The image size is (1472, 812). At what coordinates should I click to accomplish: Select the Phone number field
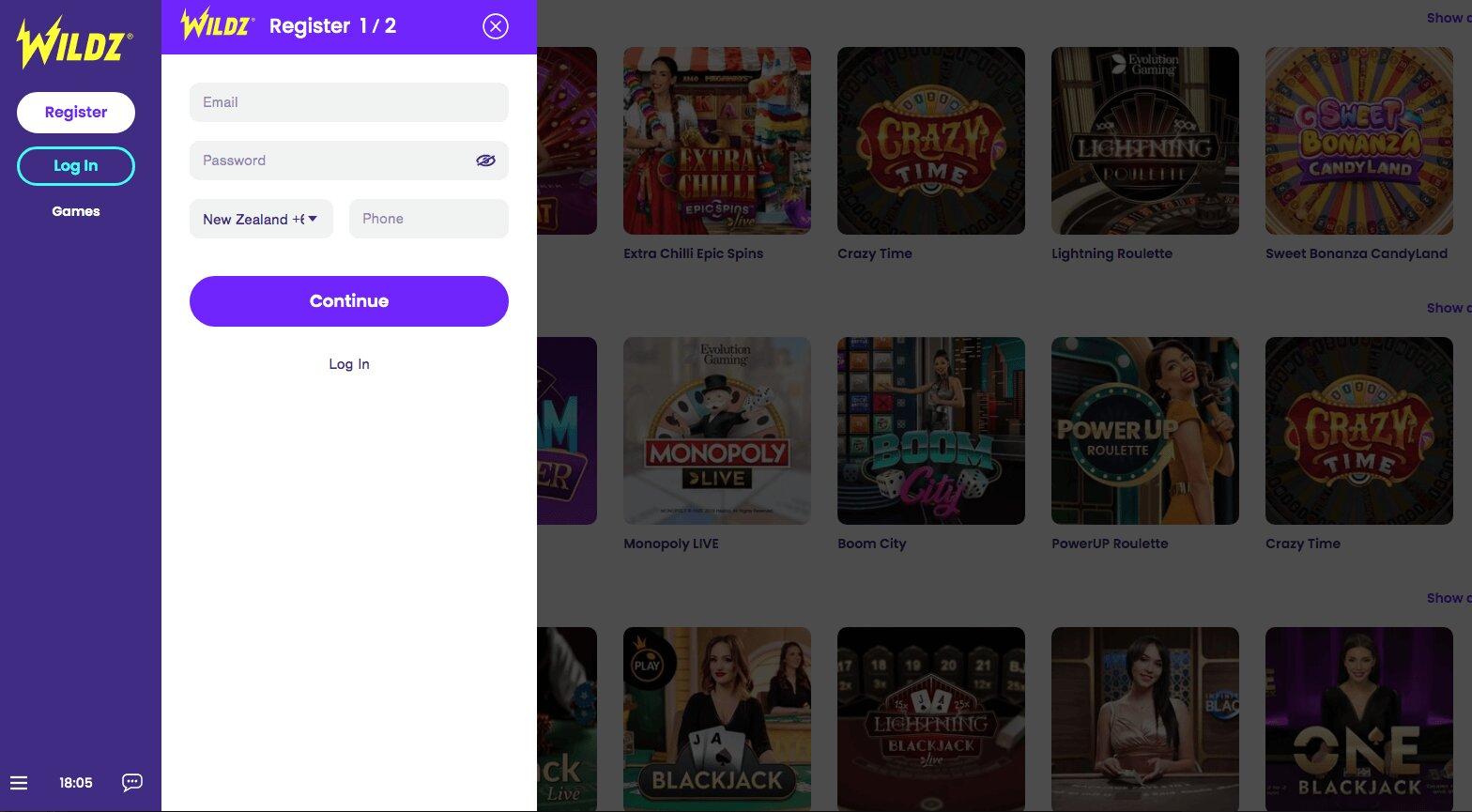click(428, 219)
